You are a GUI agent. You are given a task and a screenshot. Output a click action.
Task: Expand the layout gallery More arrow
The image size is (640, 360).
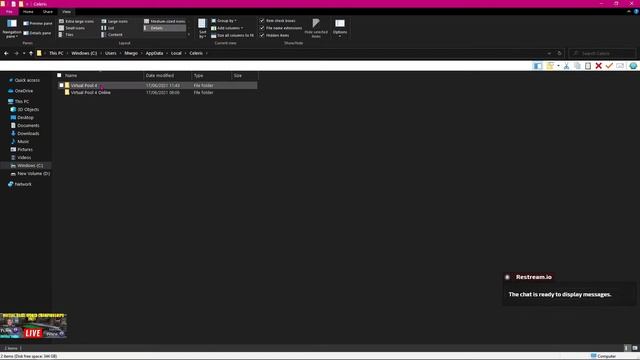click(x=189, y=35)
